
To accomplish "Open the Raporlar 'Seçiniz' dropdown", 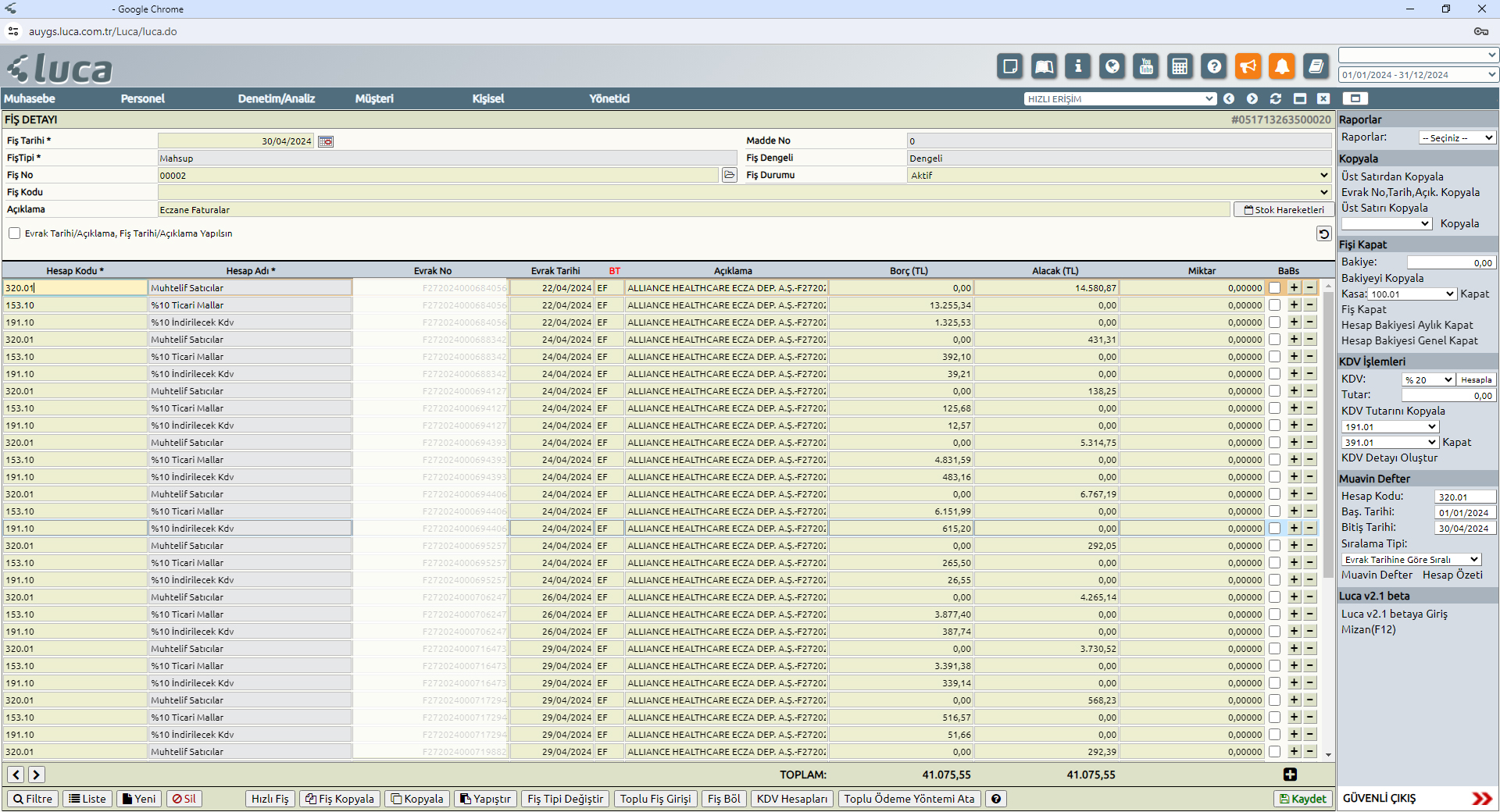I will (x=1458, y=137).
